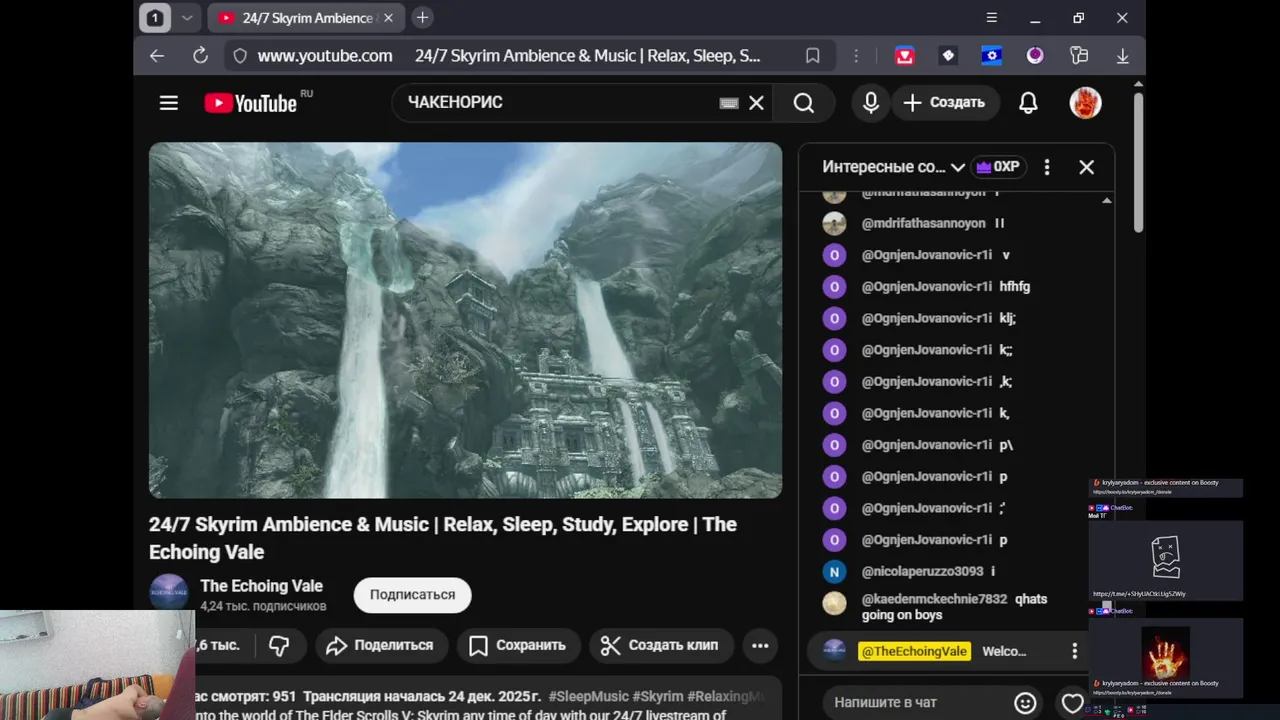Expand the tab list dropdown arrow
The height and width of the screenshot is (720, 1280).
click(x=187, y=18)
